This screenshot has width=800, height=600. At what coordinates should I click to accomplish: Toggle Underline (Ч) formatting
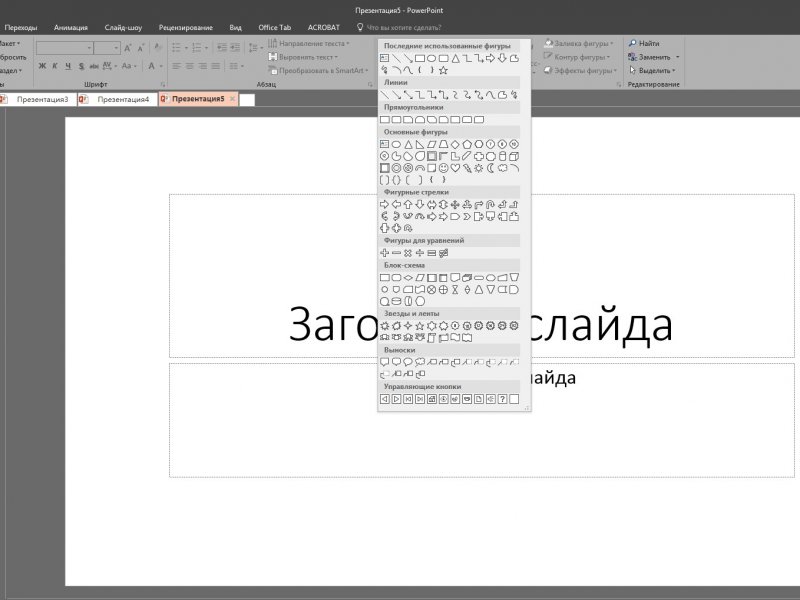(x=68, y=66)
